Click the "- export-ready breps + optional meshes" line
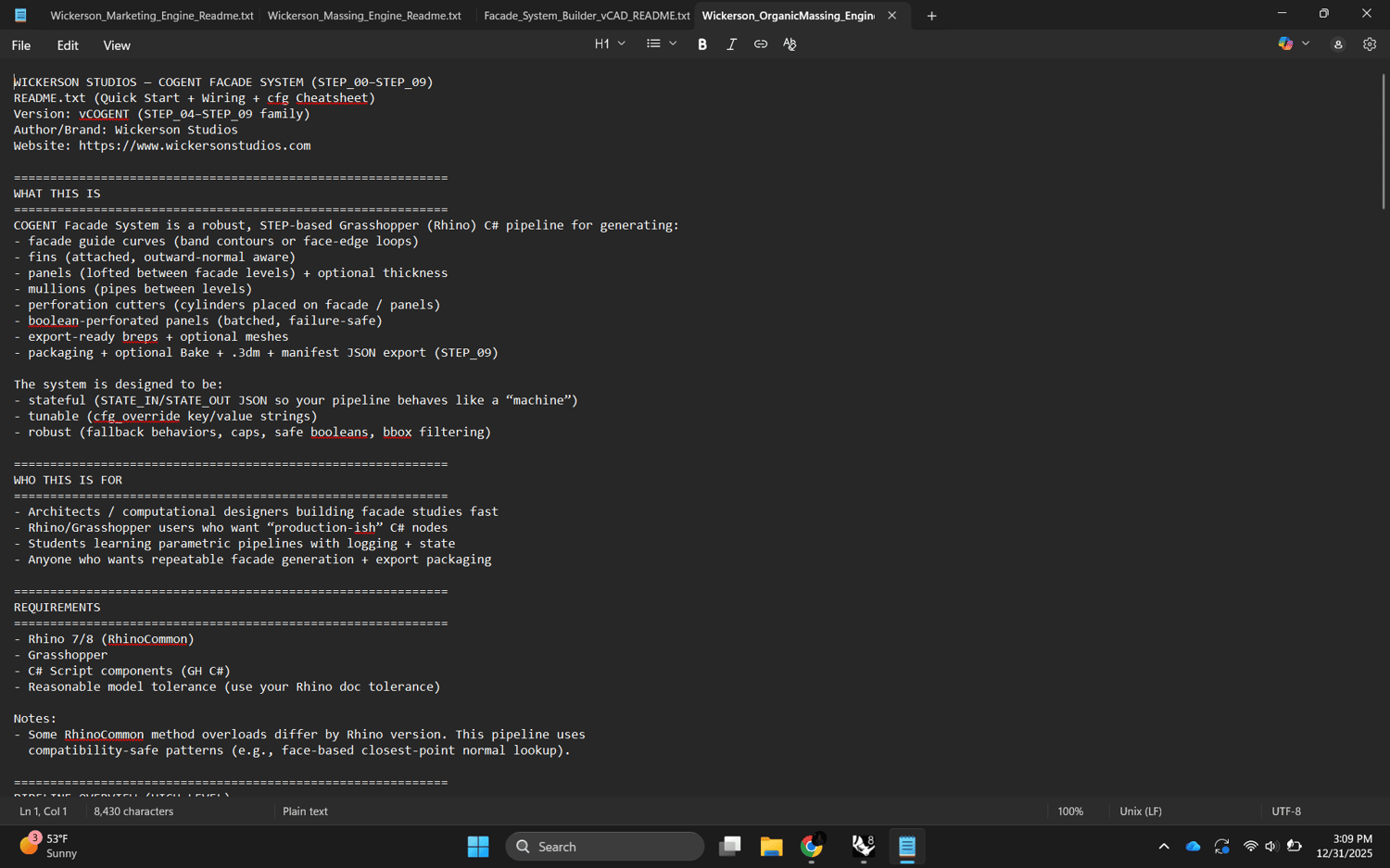 (150, 337)
